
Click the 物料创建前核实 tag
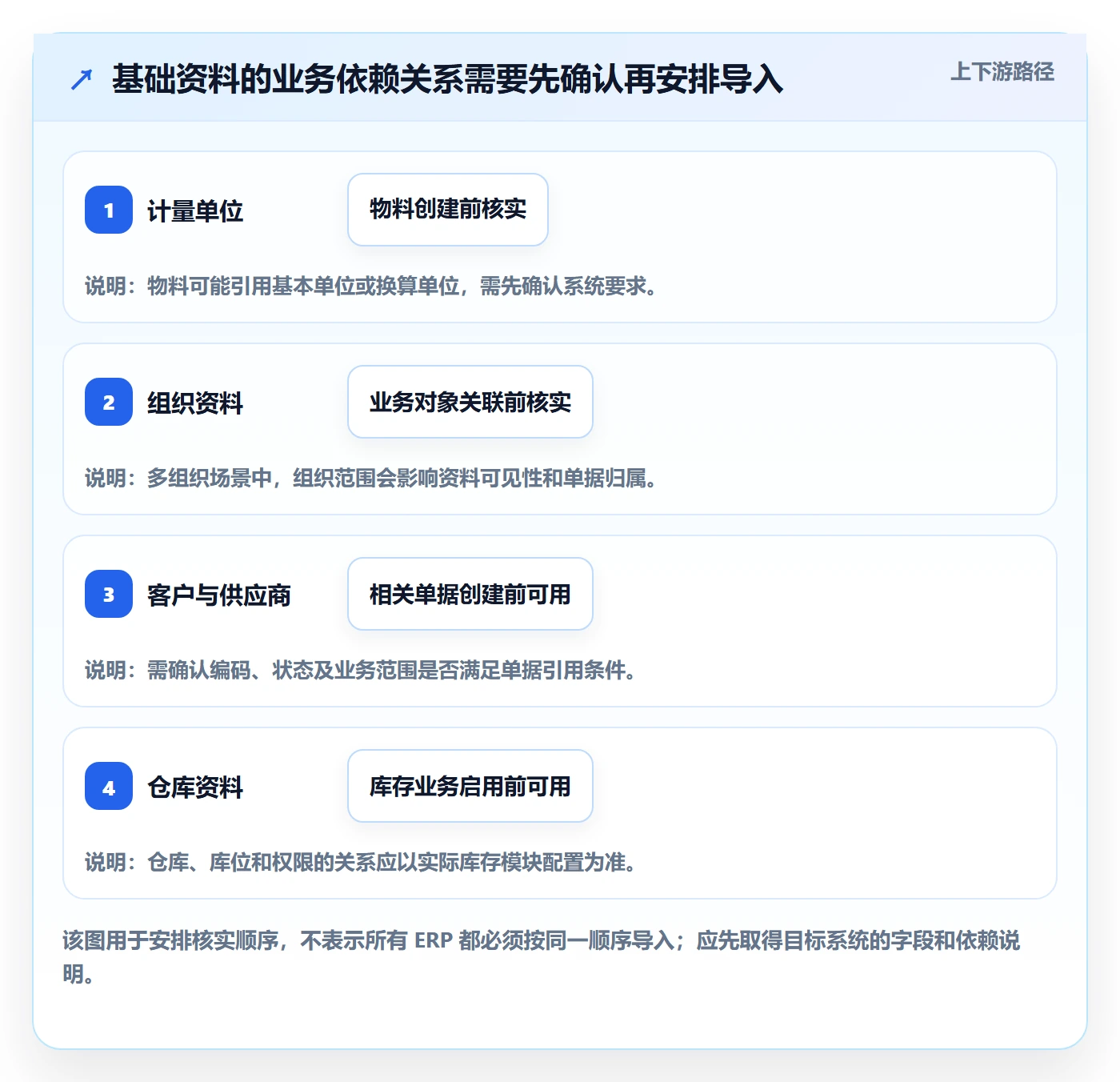click(x=448, y=210)
